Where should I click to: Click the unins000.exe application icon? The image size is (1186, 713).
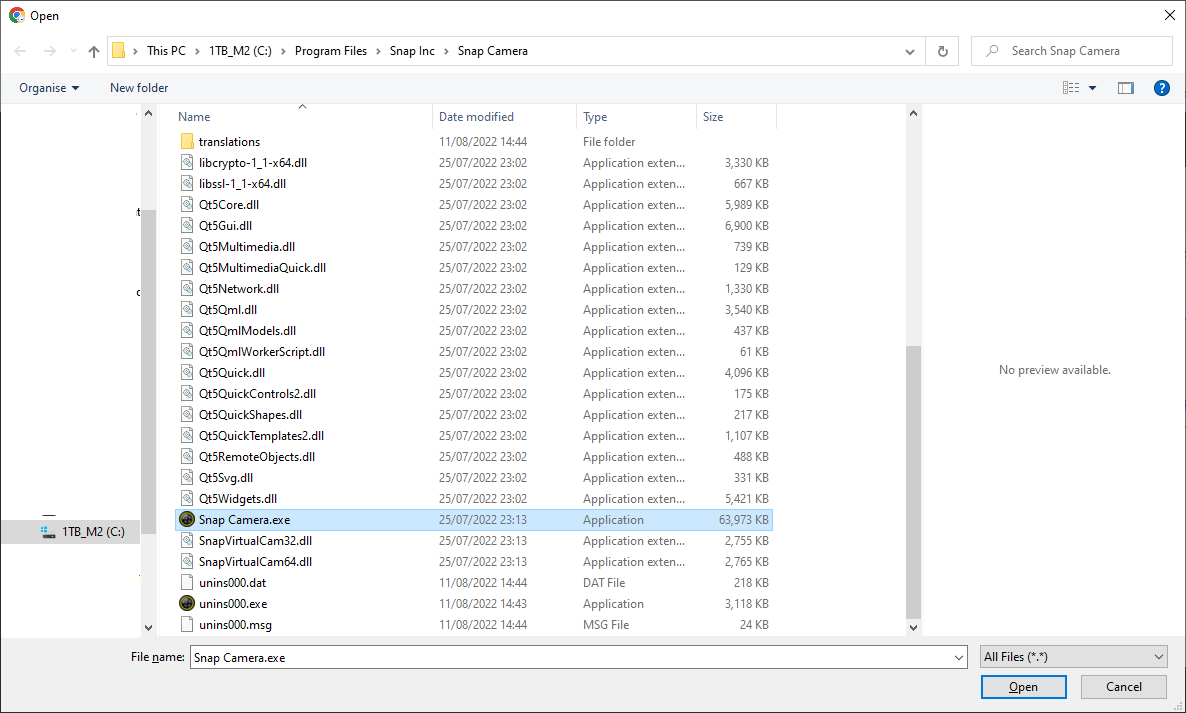(187, 603)
